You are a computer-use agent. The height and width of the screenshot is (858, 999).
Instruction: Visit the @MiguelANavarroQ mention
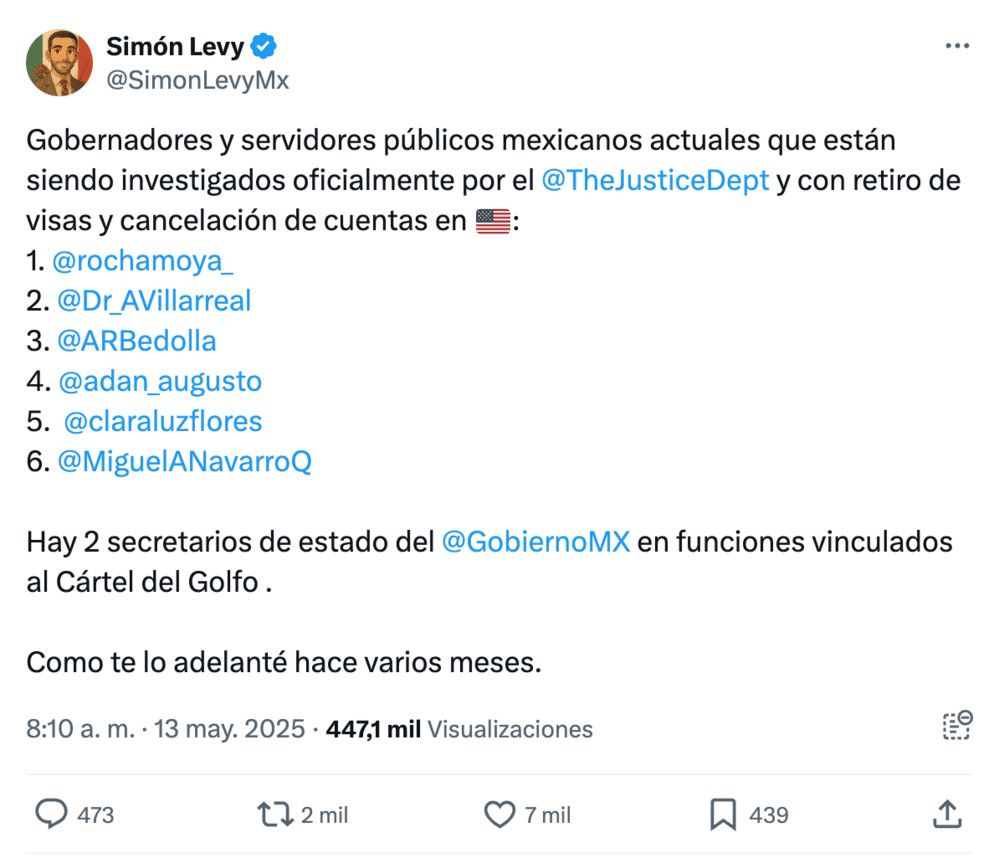click(185, 461)
